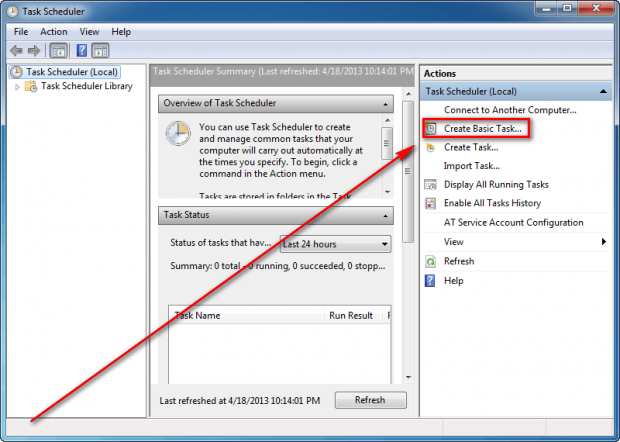This screenshot has width=620, height=442.
Task: Collapse the Task Status section
Action: tap(385, 216)
